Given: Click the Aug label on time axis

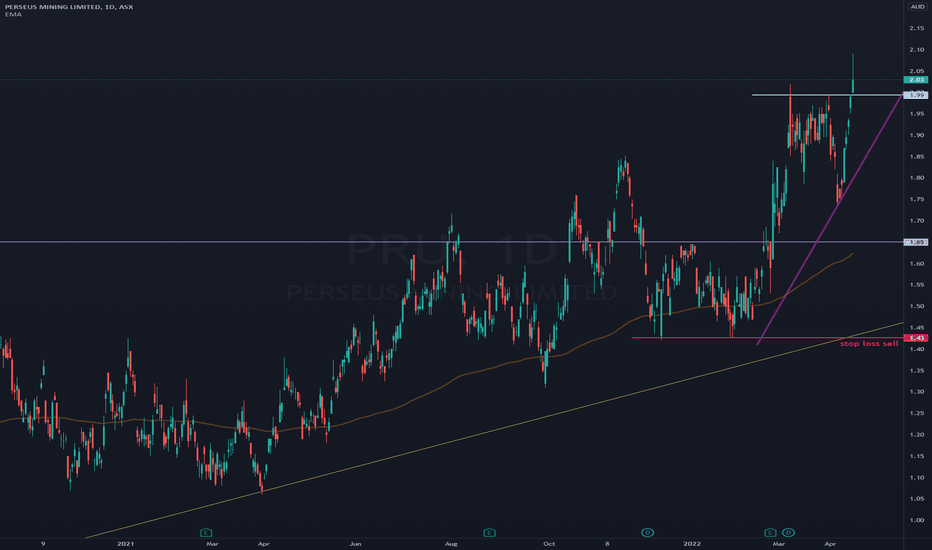Looking at the screenshot, I should 451,543.
